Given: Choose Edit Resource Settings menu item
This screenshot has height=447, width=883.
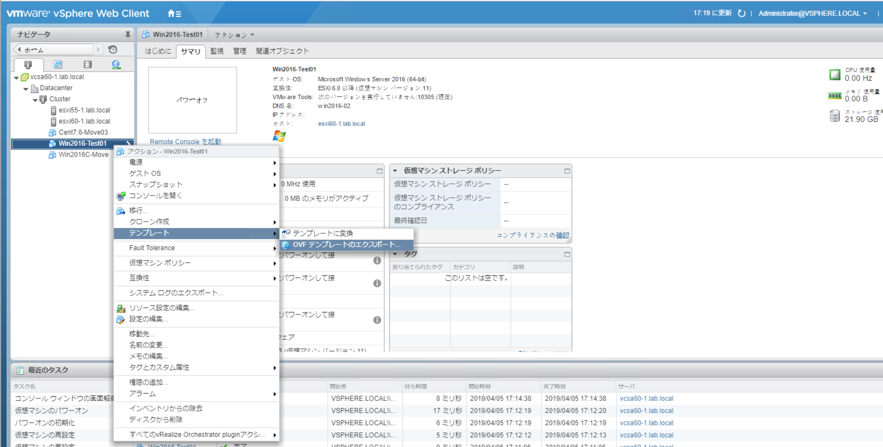Looking at the screenshot, I should [197, 308].
